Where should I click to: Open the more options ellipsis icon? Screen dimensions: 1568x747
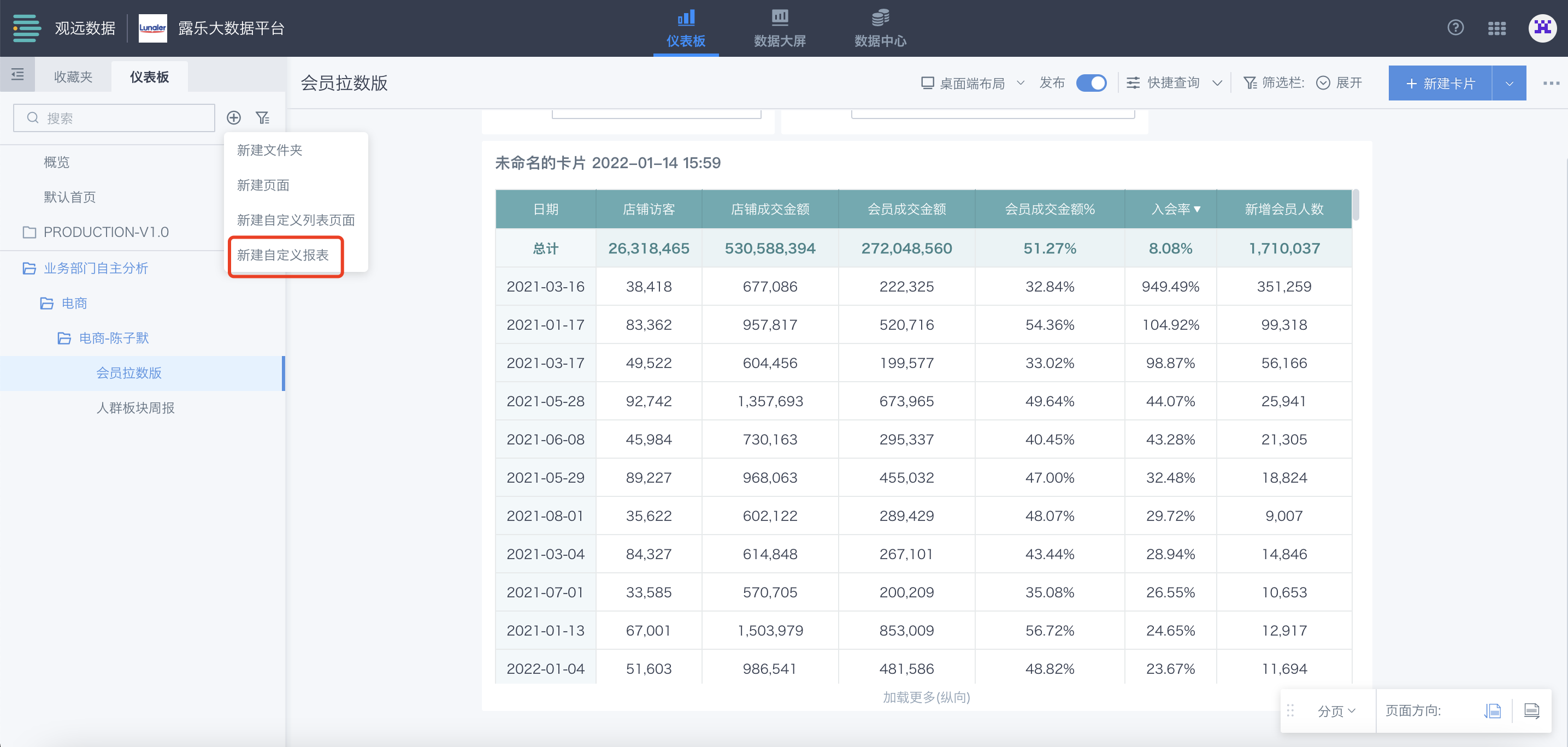coord(1551,83)
